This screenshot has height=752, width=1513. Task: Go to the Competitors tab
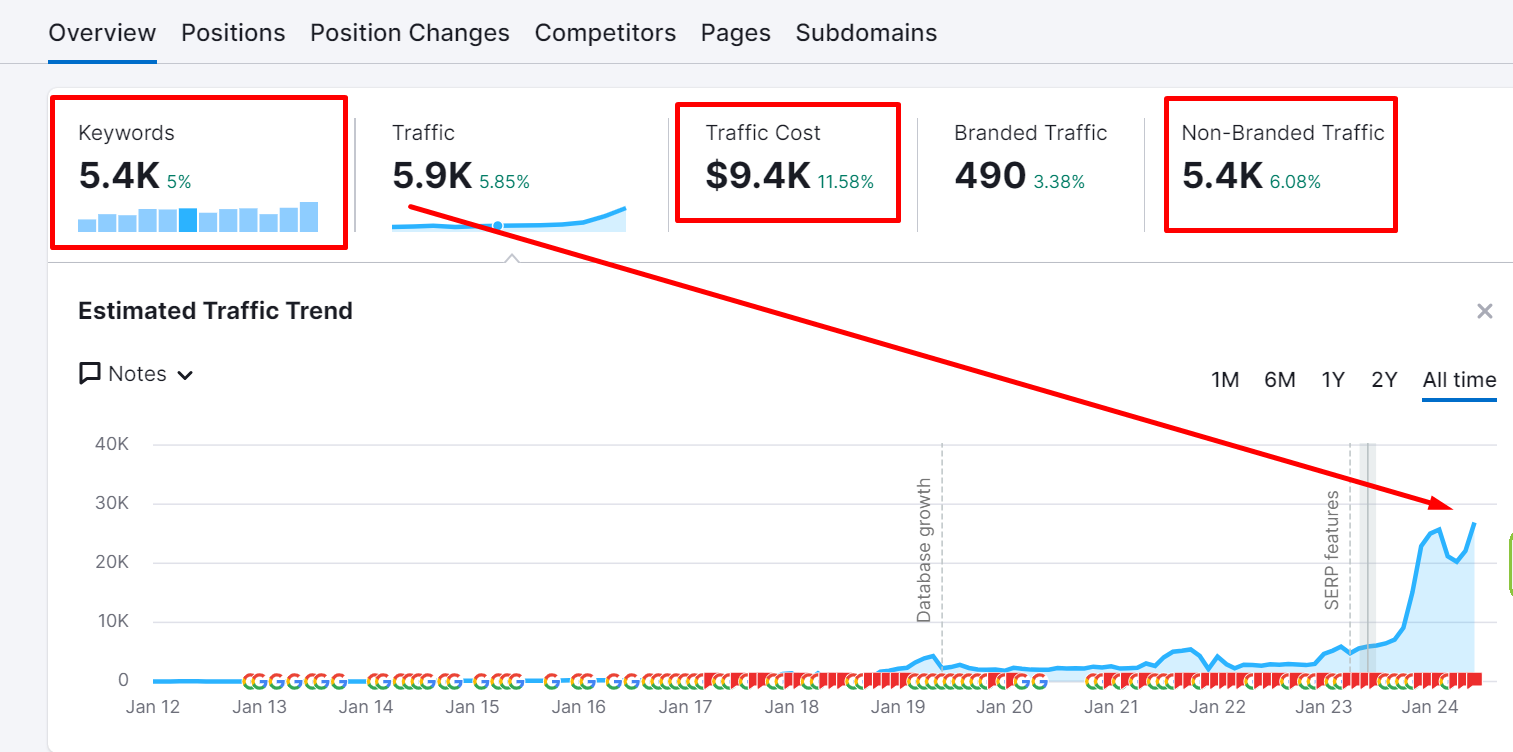click(x=605, y=33)
